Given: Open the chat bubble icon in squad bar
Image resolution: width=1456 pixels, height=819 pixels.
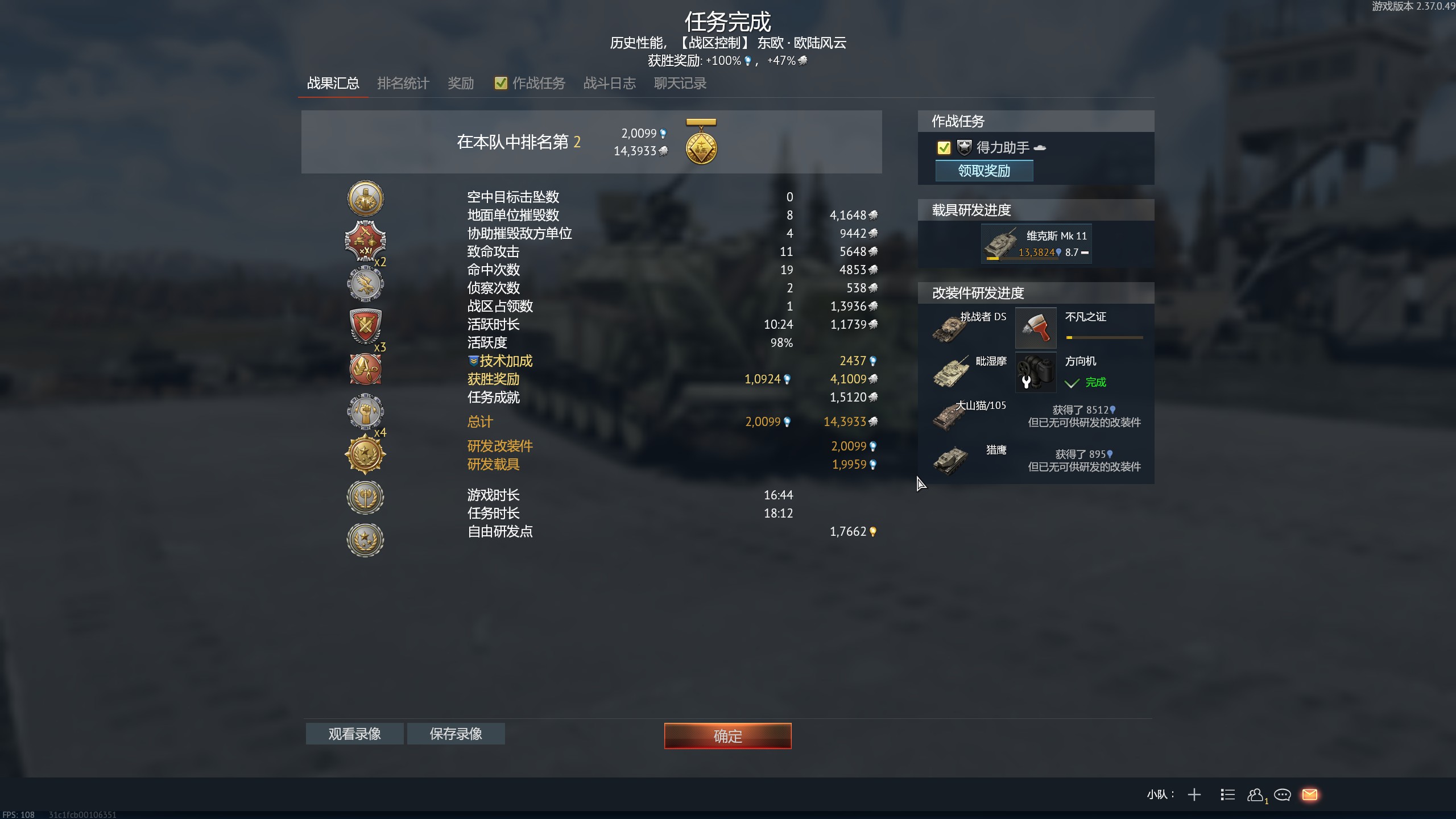Looking at the screenshot, I should [1282, 795].
